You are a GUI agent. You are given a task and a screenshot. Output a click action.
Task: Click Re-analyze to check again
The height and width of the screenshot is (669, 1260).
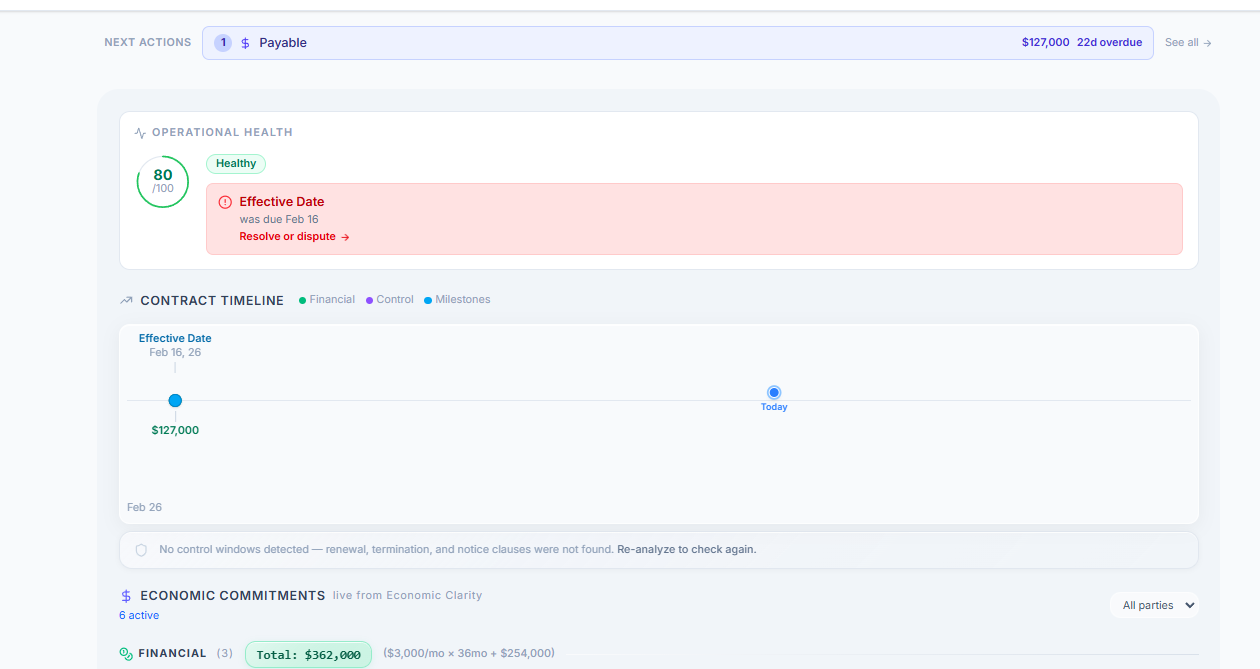click(x=686, y=550)
